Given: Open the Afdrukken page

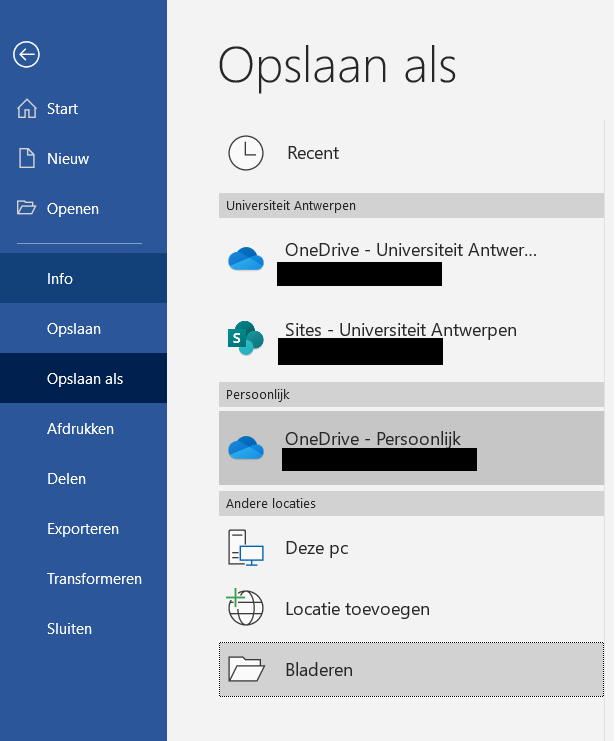Looking at the screenshot, I should (83, 429).
